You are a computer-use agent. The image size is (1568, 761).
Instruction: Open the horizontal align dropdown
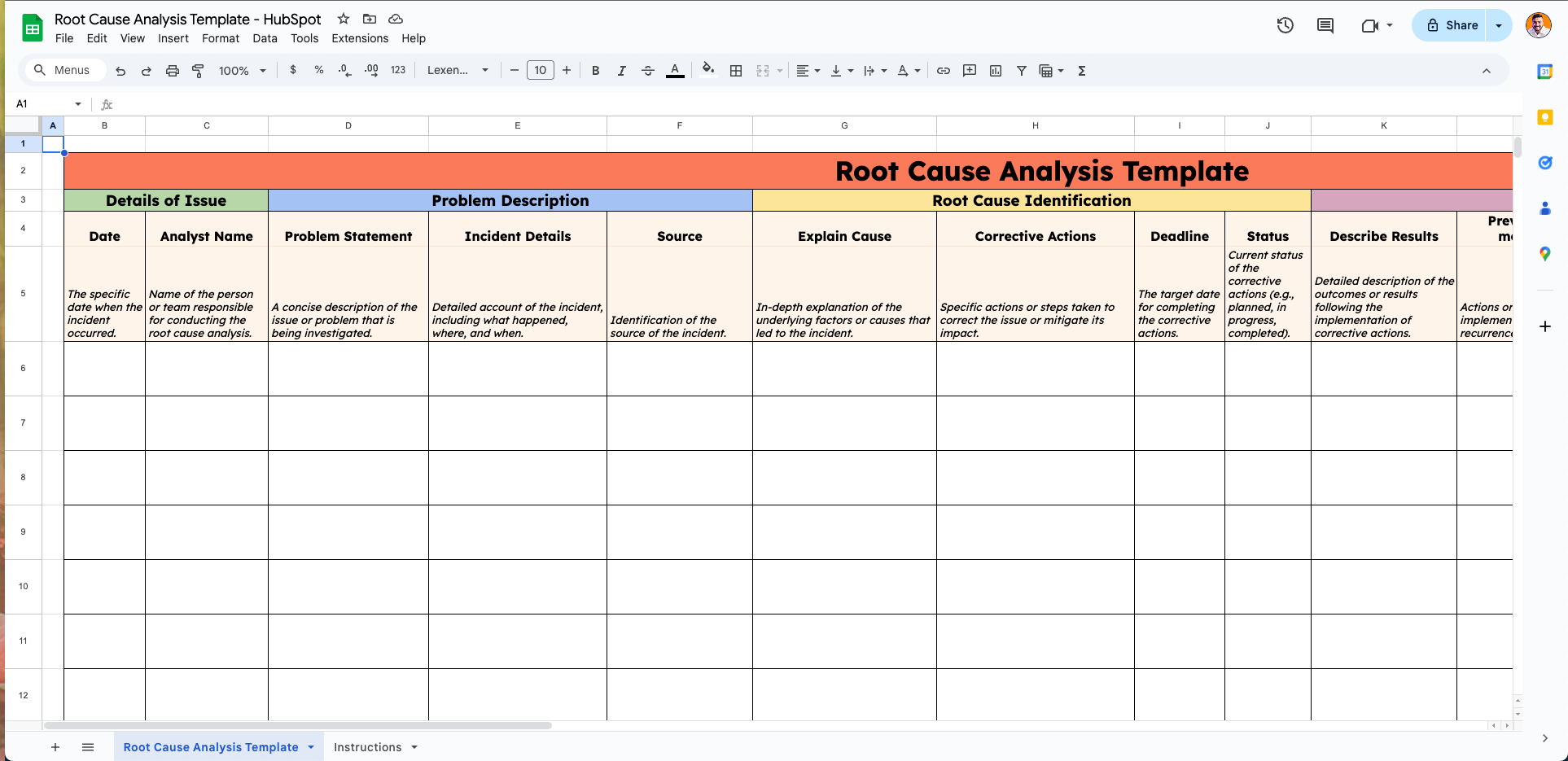tap(808, 71)
